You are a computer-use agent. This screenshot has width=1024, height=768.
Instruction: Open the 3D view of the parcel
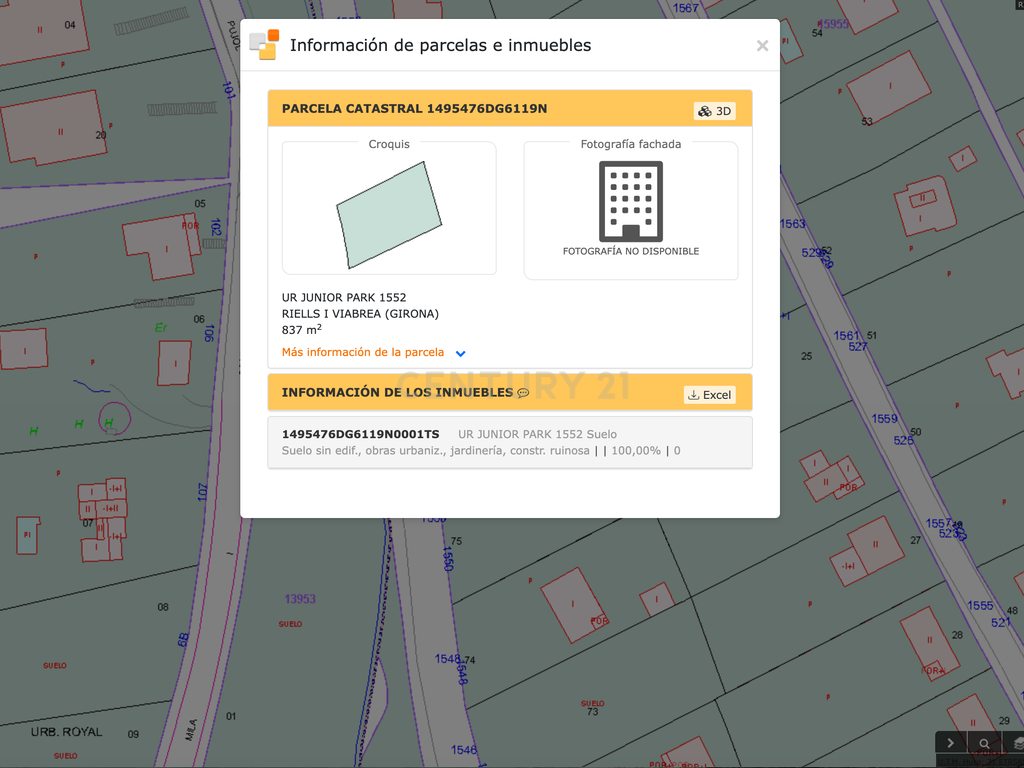point(714,111)
